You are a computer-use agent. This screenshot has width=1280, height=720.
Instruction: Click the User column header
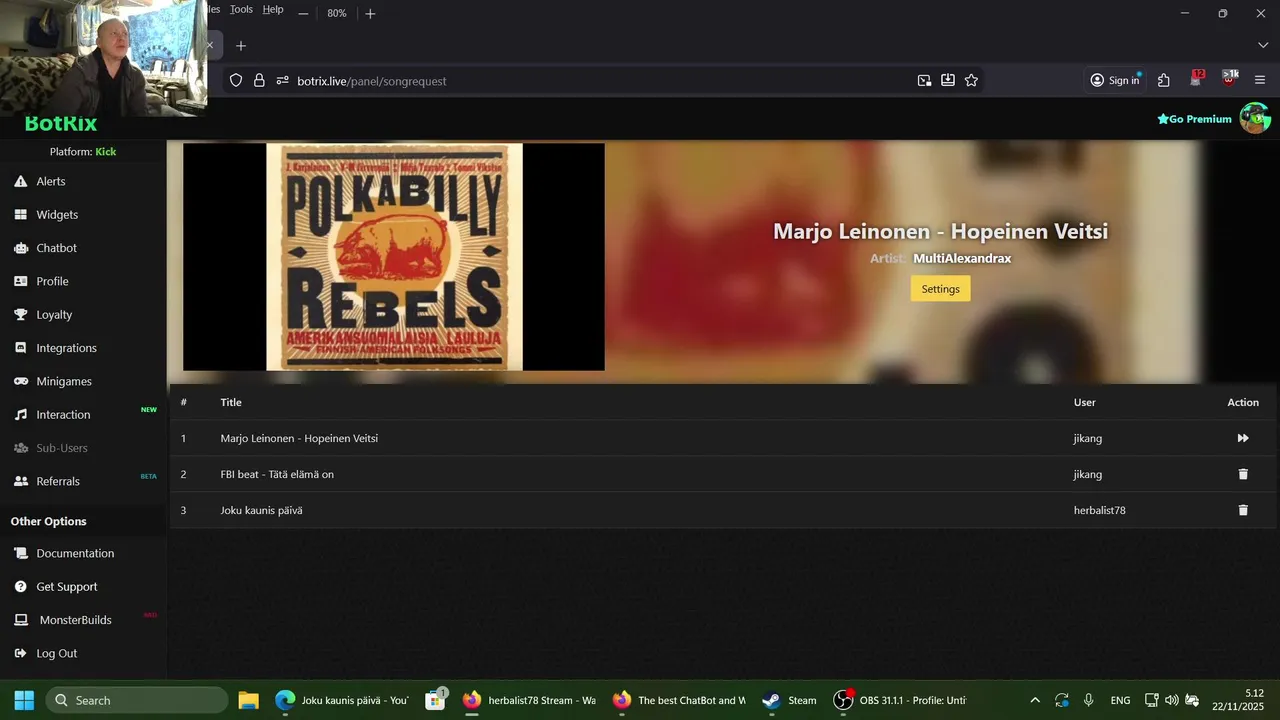tap(1084, 402)
